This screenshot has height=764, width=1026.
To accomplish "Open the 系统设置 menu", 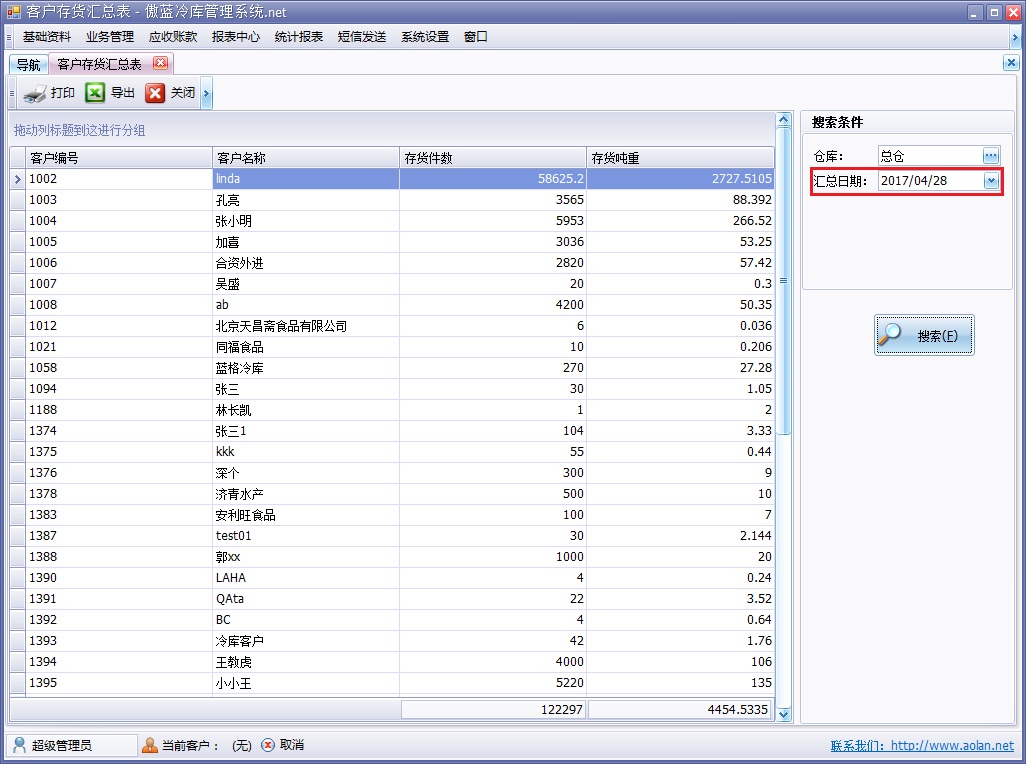I will 424,36.
